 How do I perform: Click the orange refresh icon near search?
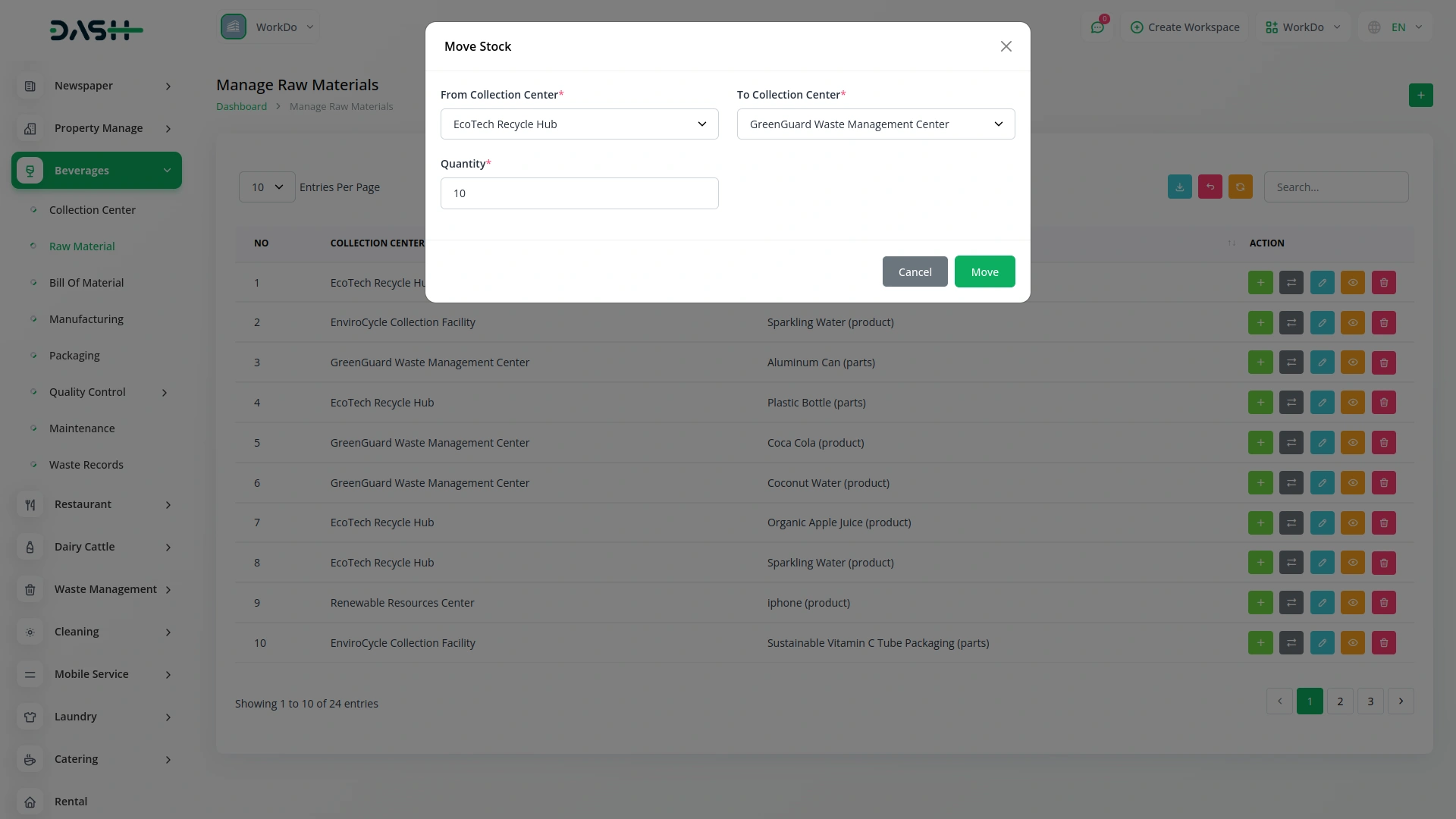click(1240, 187)
